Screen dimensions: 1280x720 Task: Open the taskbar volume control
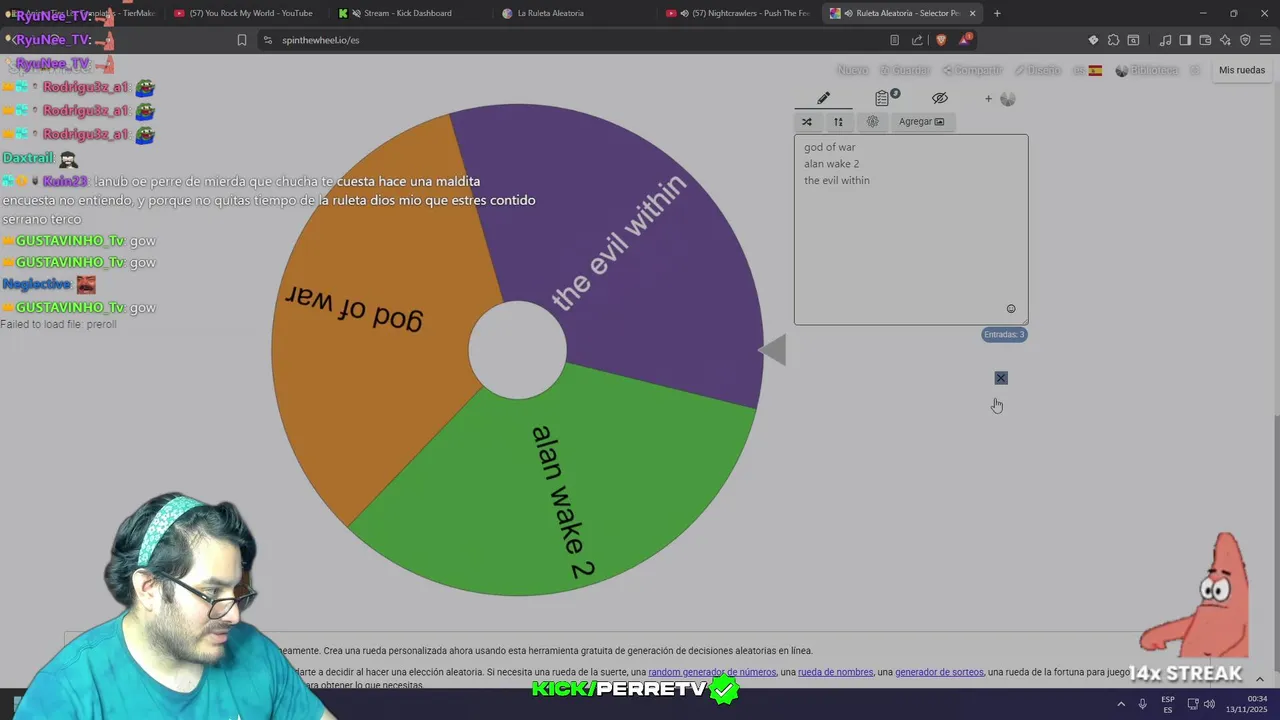pyautogui.click(x=1210, y=704)
